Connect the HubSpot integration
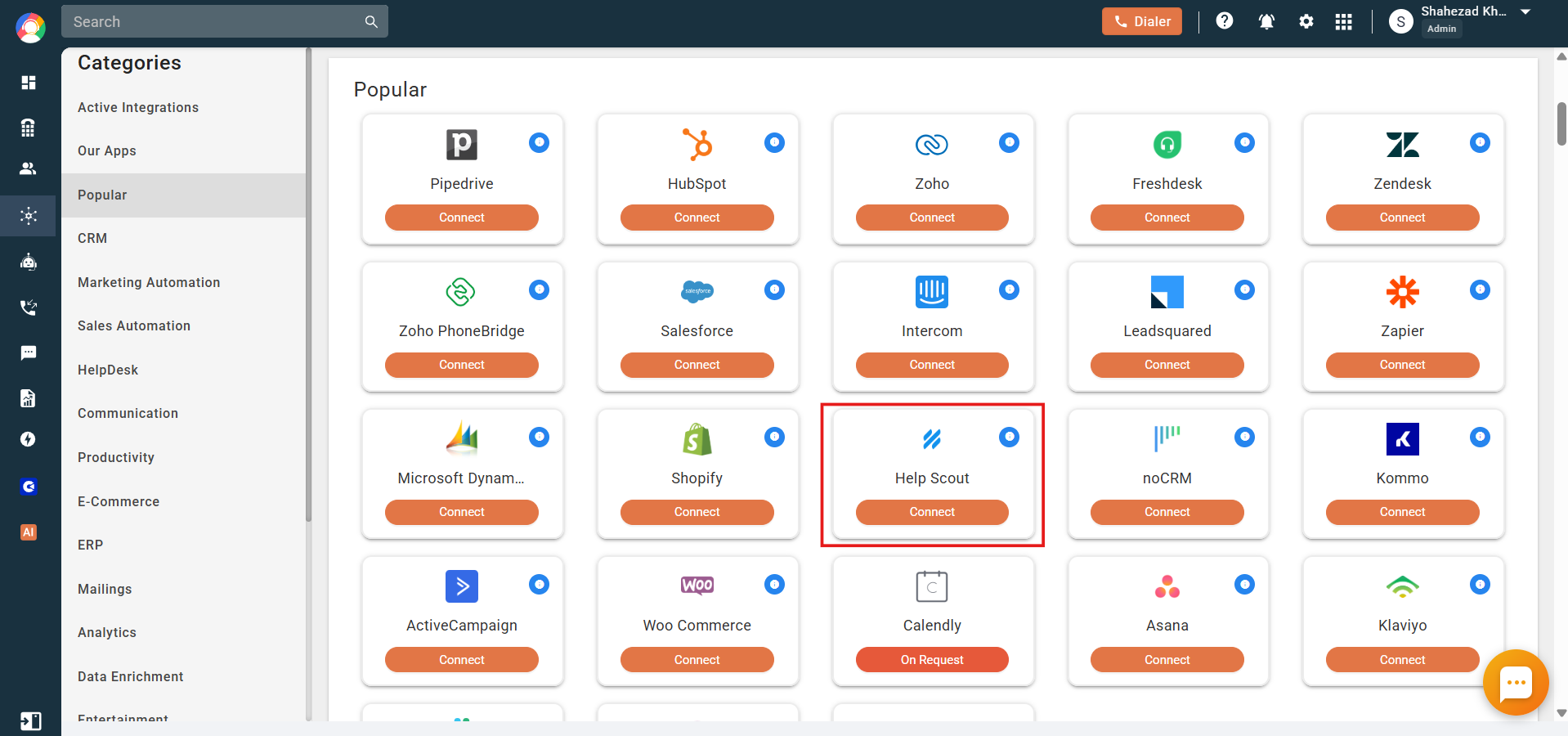The height and width of the screenshot is (736, 1568). click(697, 218)
